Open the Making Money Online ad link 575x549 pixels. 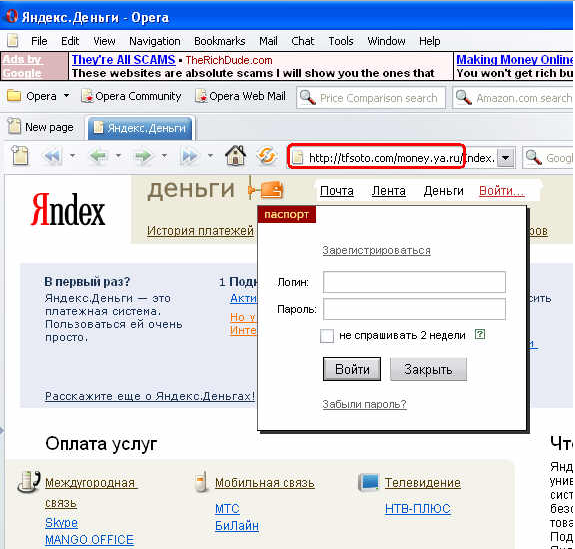515,59
